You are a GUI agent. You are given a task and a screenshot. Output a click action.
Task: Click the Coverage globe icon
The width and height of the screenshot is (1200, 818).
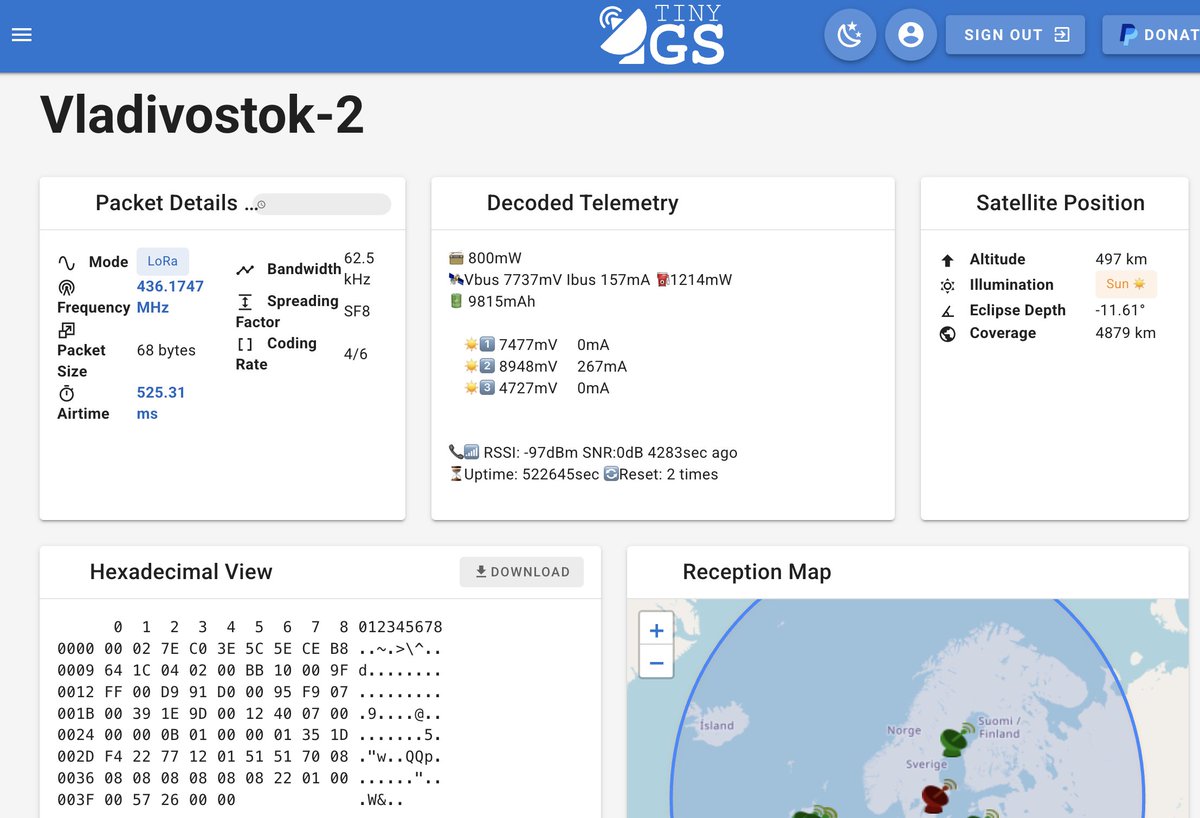coord(948,334)
